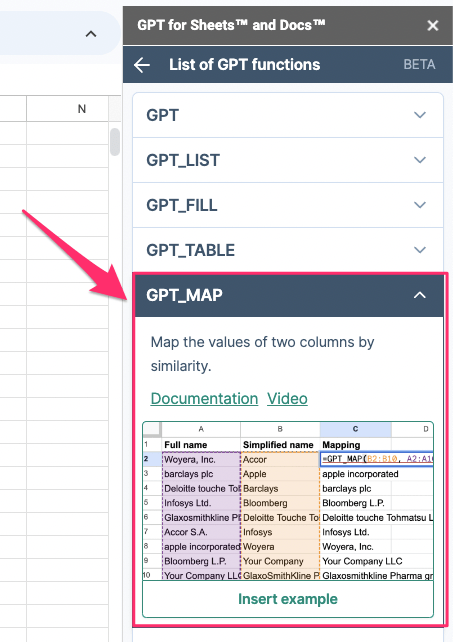
Task: Select the GPT_TABLE function title
Action: [x=190, y=250]
